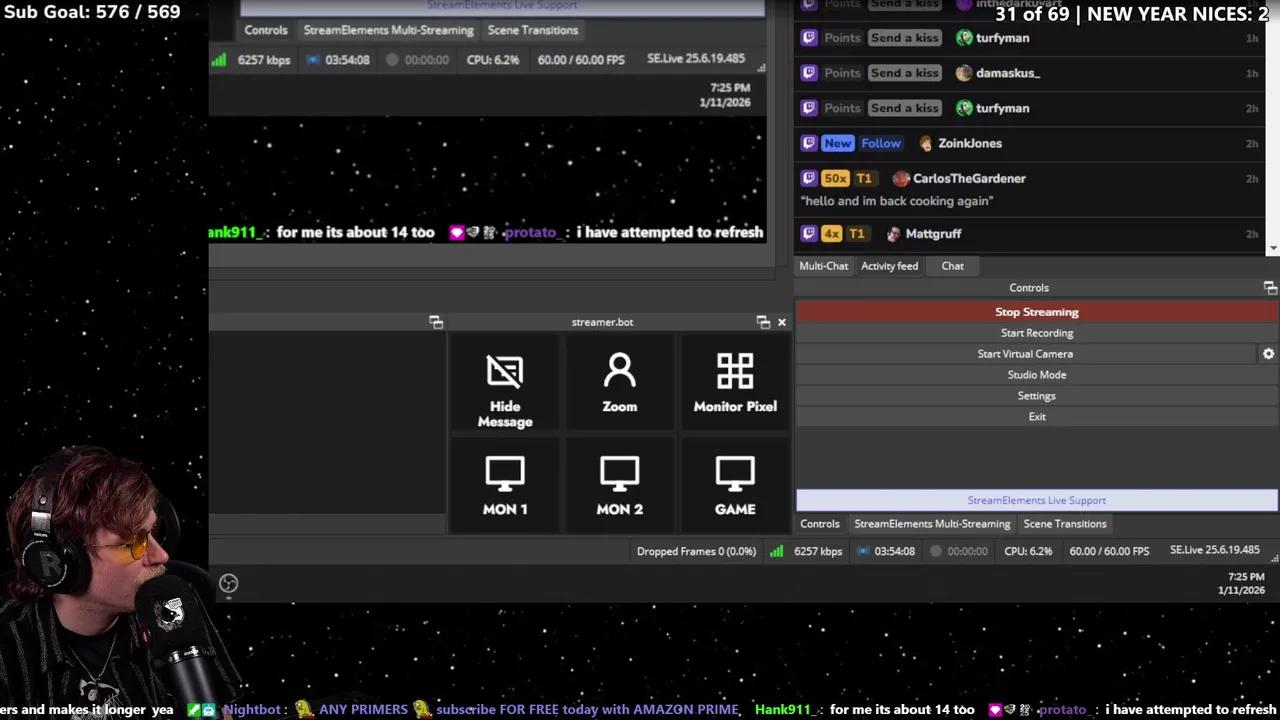Start the Virtual Camera

tap(1025, 353)
